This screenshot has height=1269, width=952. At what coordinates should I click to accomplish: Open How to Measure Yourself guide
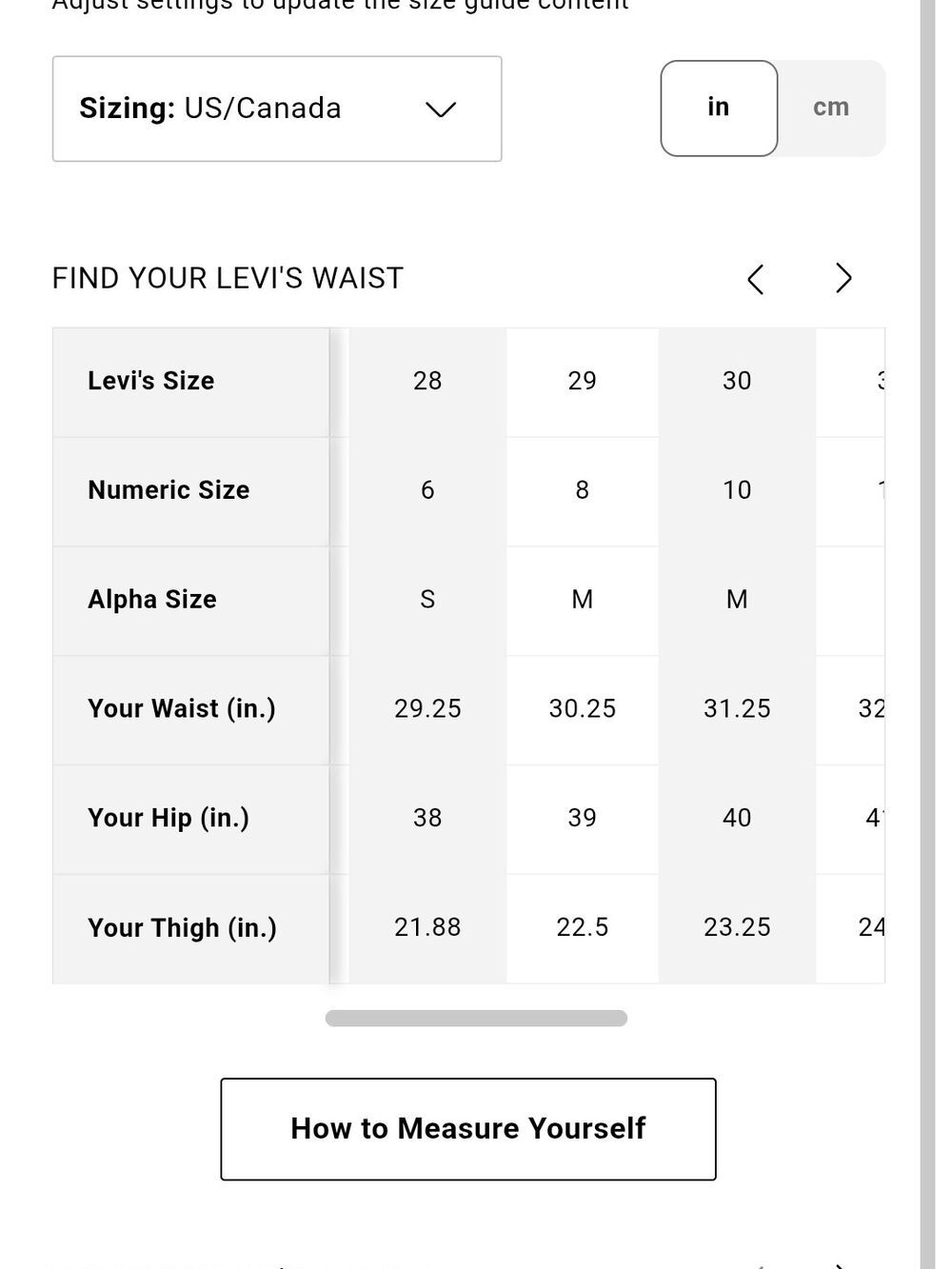pyautogui.click(x=468, y=1129)
